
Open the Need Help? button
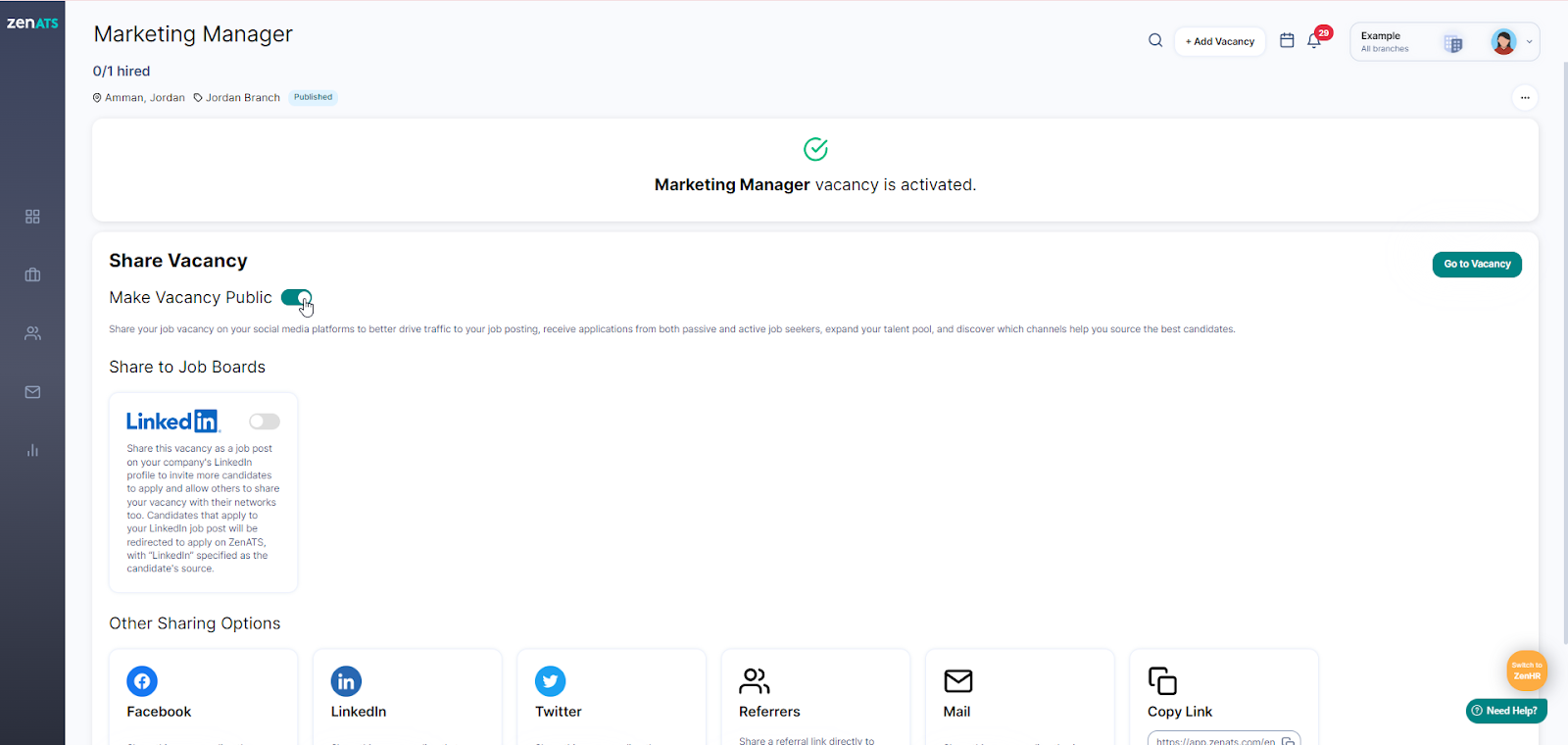[x=1506, y=711]
